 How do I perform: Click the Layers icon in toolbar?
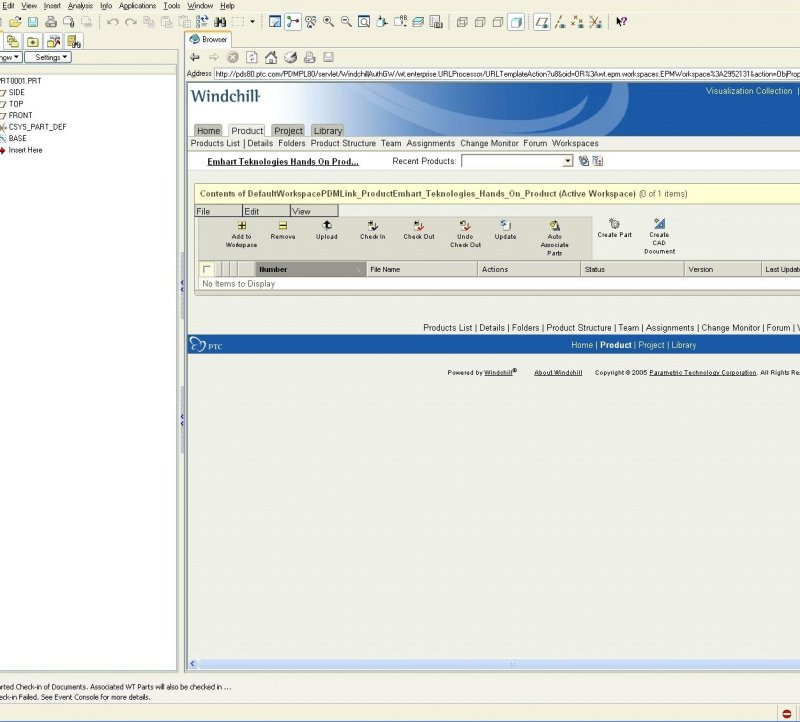[x=418, y=22]
